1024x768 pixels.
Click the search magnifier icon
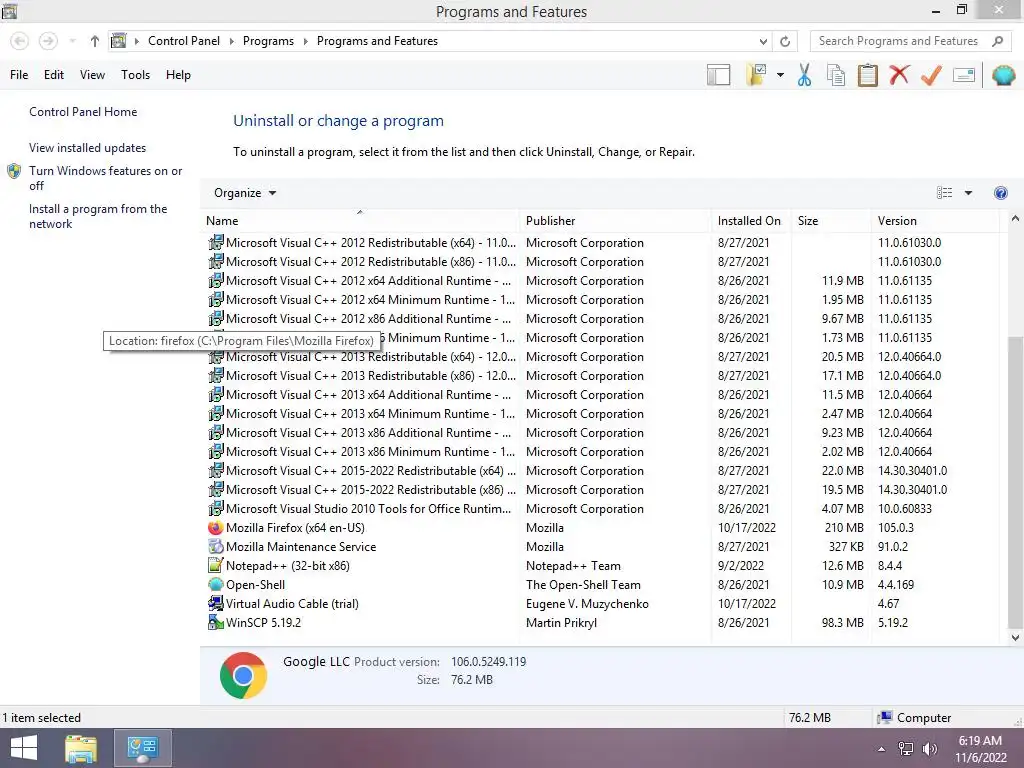click(x=997, y=41)
